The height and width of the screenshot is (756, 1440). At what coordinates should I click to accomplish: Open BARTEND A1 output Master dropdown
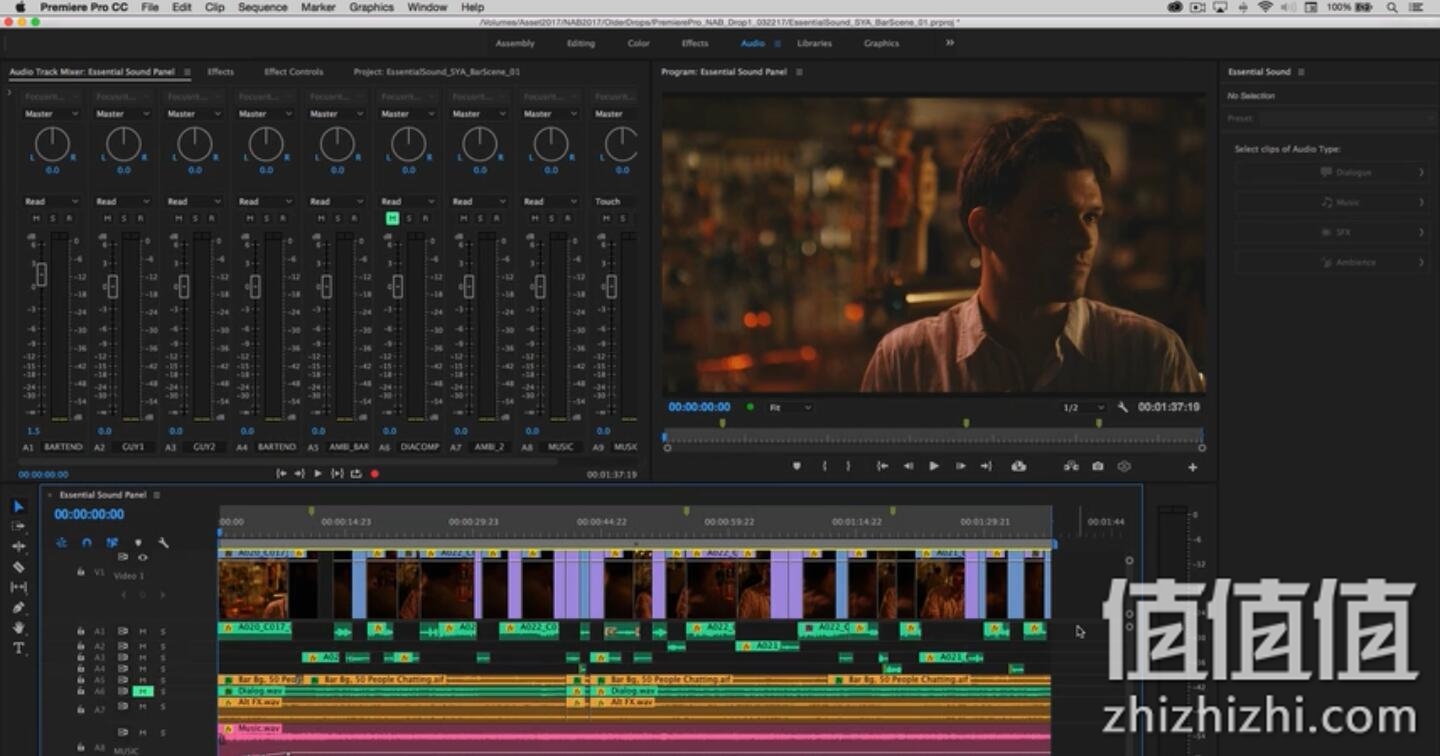(x=52, y=114)
